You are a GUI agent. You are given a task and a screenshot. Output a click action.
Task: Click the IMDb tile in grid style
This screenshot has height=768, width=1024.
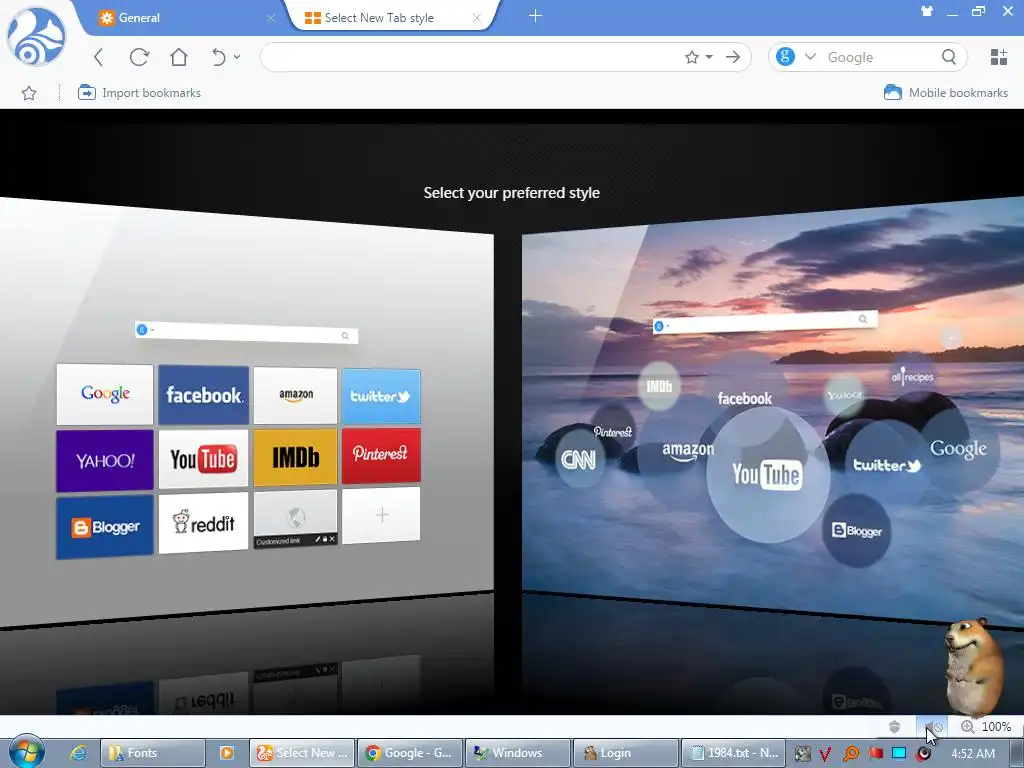295,457
